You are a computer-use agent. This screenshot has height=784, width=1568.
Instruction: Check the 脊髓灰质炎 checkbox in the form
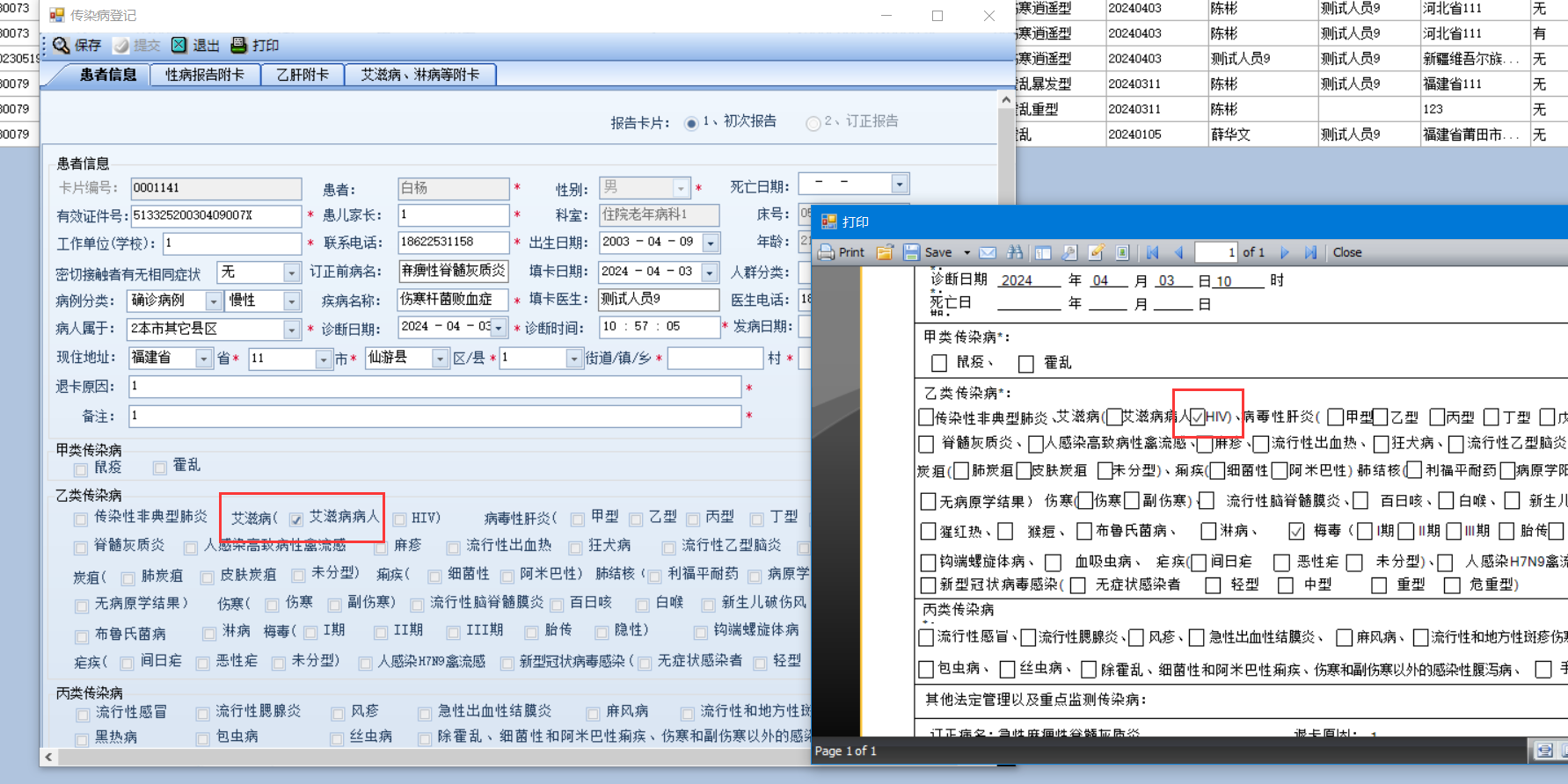tap(81, 548)
